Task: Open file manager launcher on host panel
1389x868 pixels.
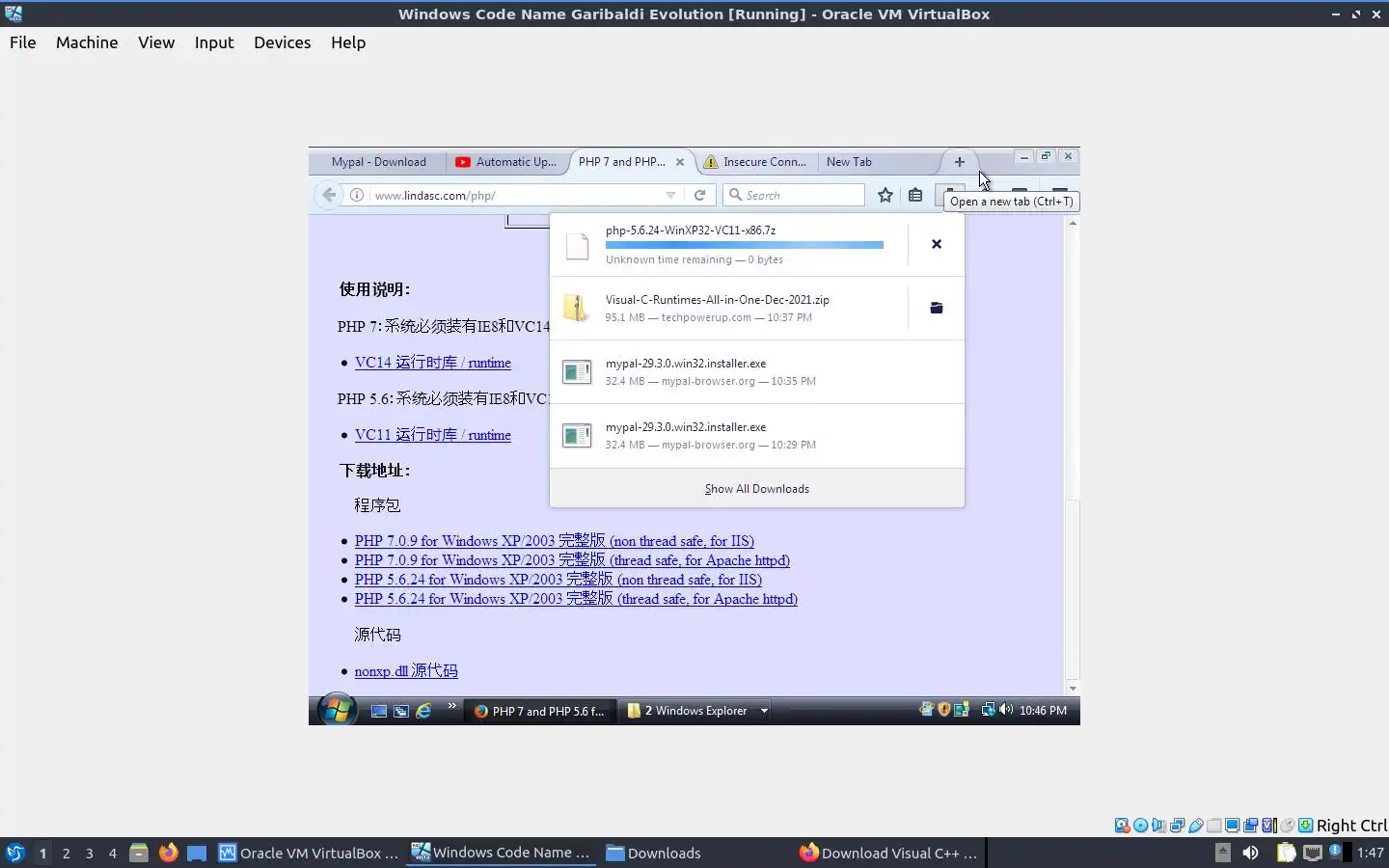Action: click(x=139, y=853)
